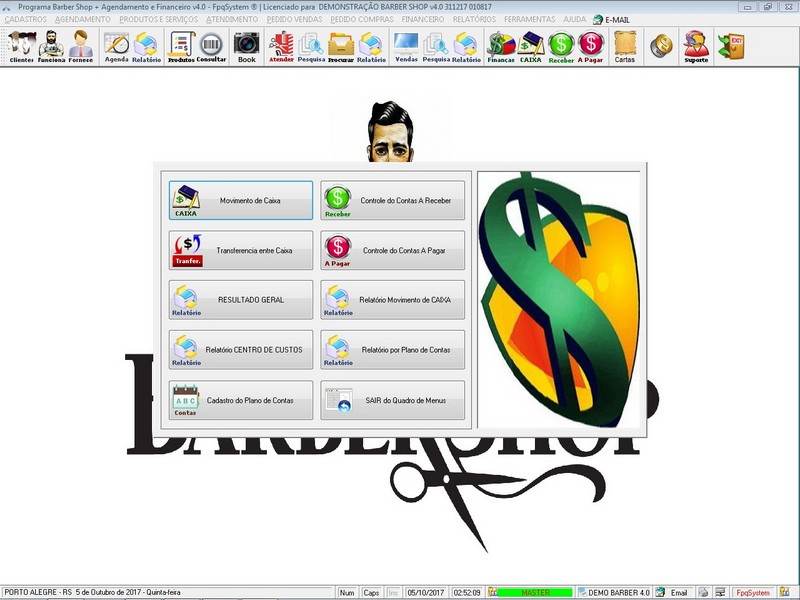The width and height of the screenshot is (800, 600).
Task: Open RESULTADO GERAL report button
Action: pos(241,300)
